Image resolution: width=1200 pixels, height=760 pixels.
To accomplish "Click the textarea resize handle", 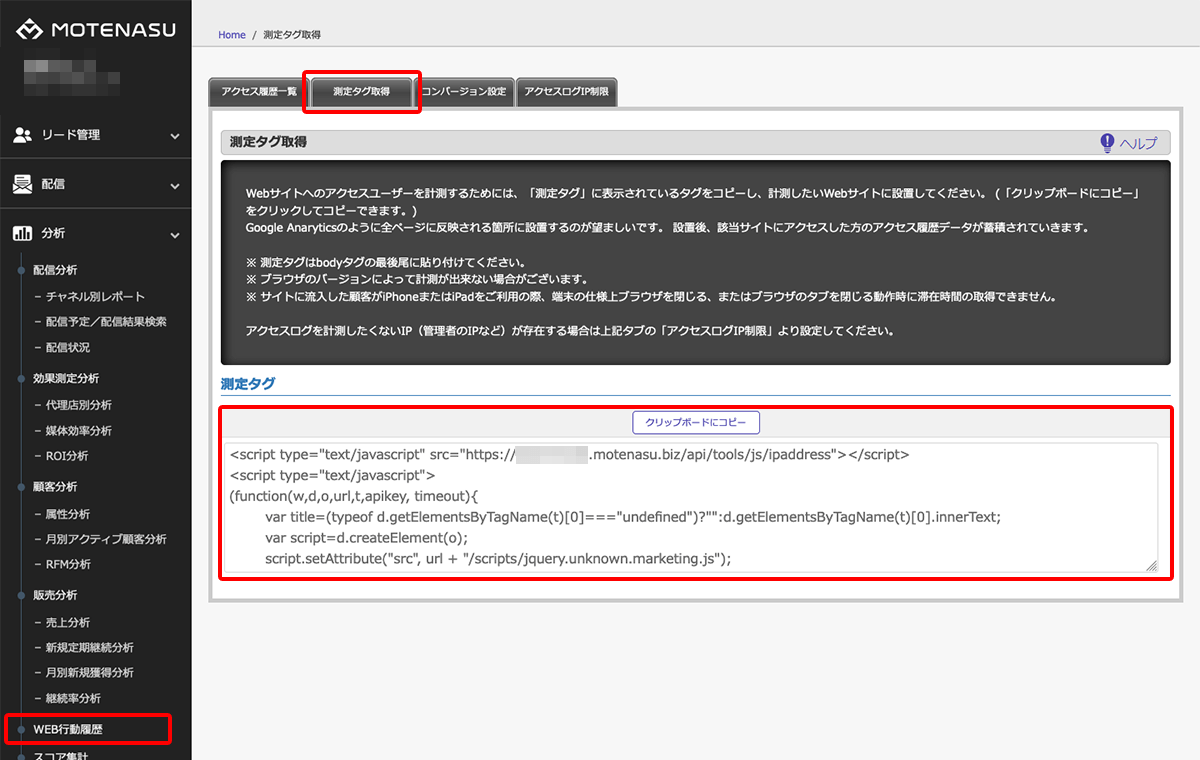I will [x=1151, y=566].
